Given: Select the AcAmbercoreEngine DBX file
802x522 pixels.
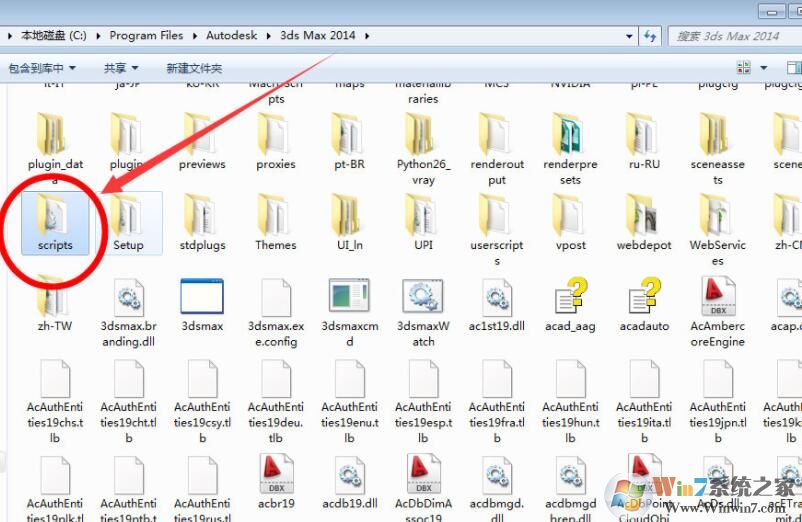Looking at the screenshot, I should (x=718, y=312).
